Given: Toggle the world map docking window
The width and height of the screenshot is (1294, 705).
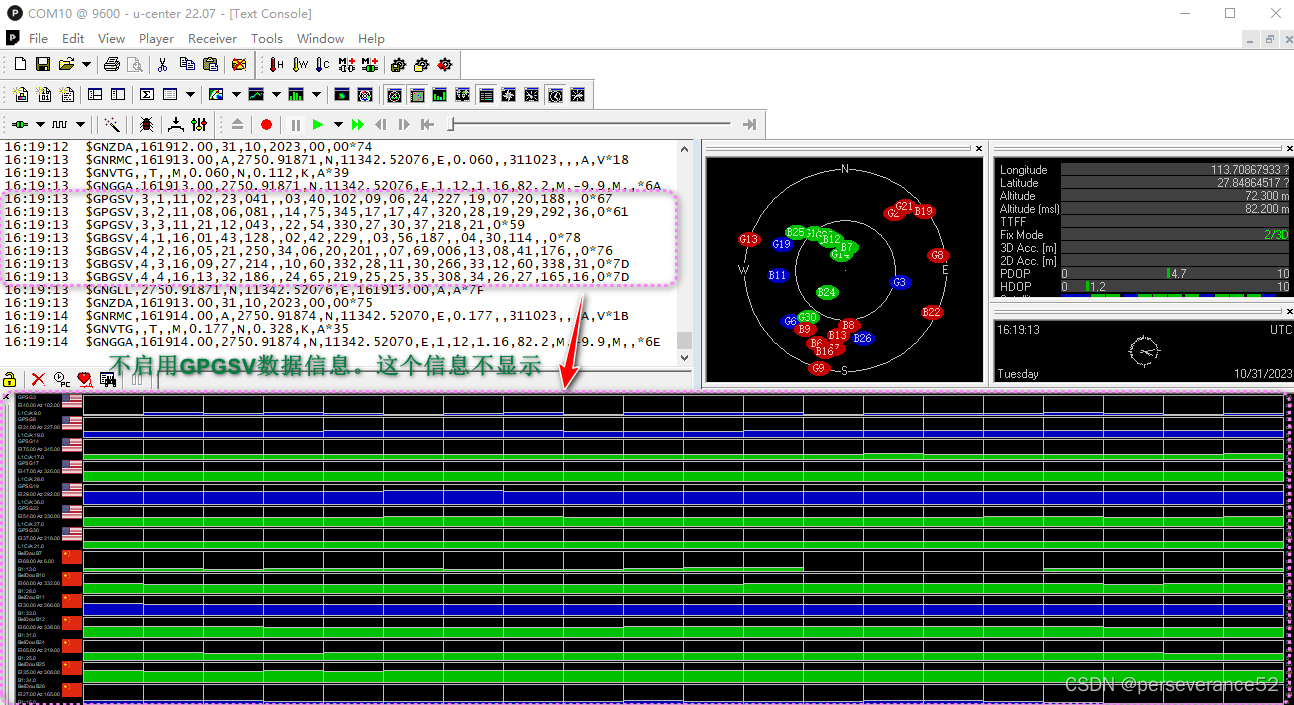Looking at the screenshot, I should (x=464, y=95).
